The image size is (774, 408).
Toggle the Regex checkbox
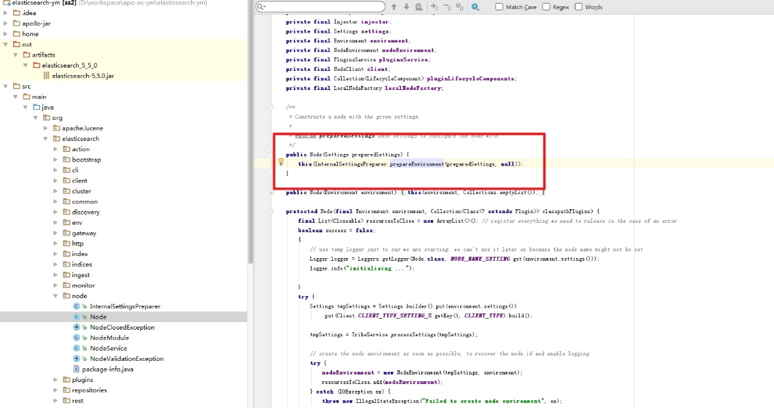click(x=546, y=7)
